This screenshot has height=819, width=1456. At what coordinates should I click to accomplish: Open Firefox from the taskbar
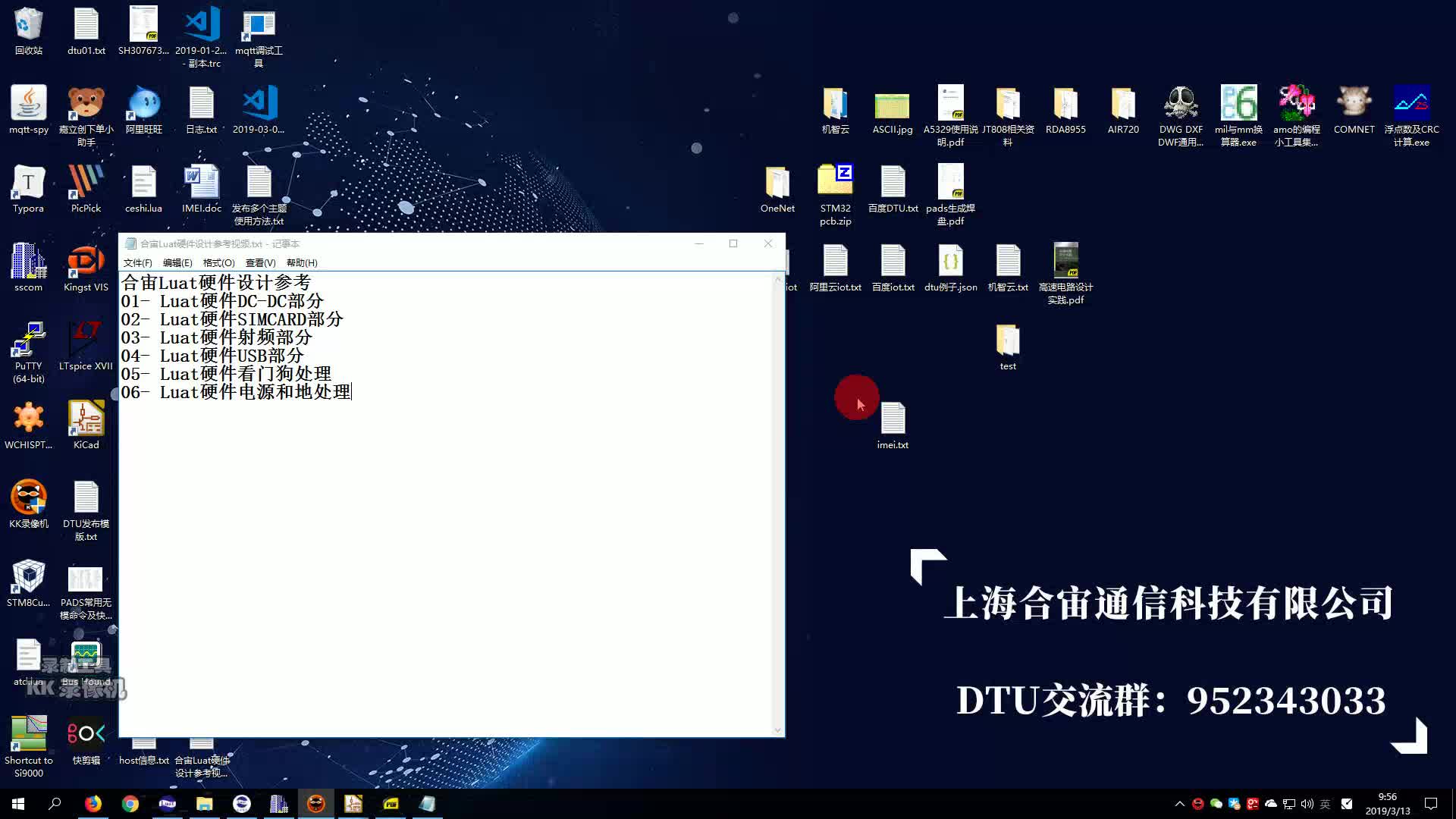[x=93, y=804]
